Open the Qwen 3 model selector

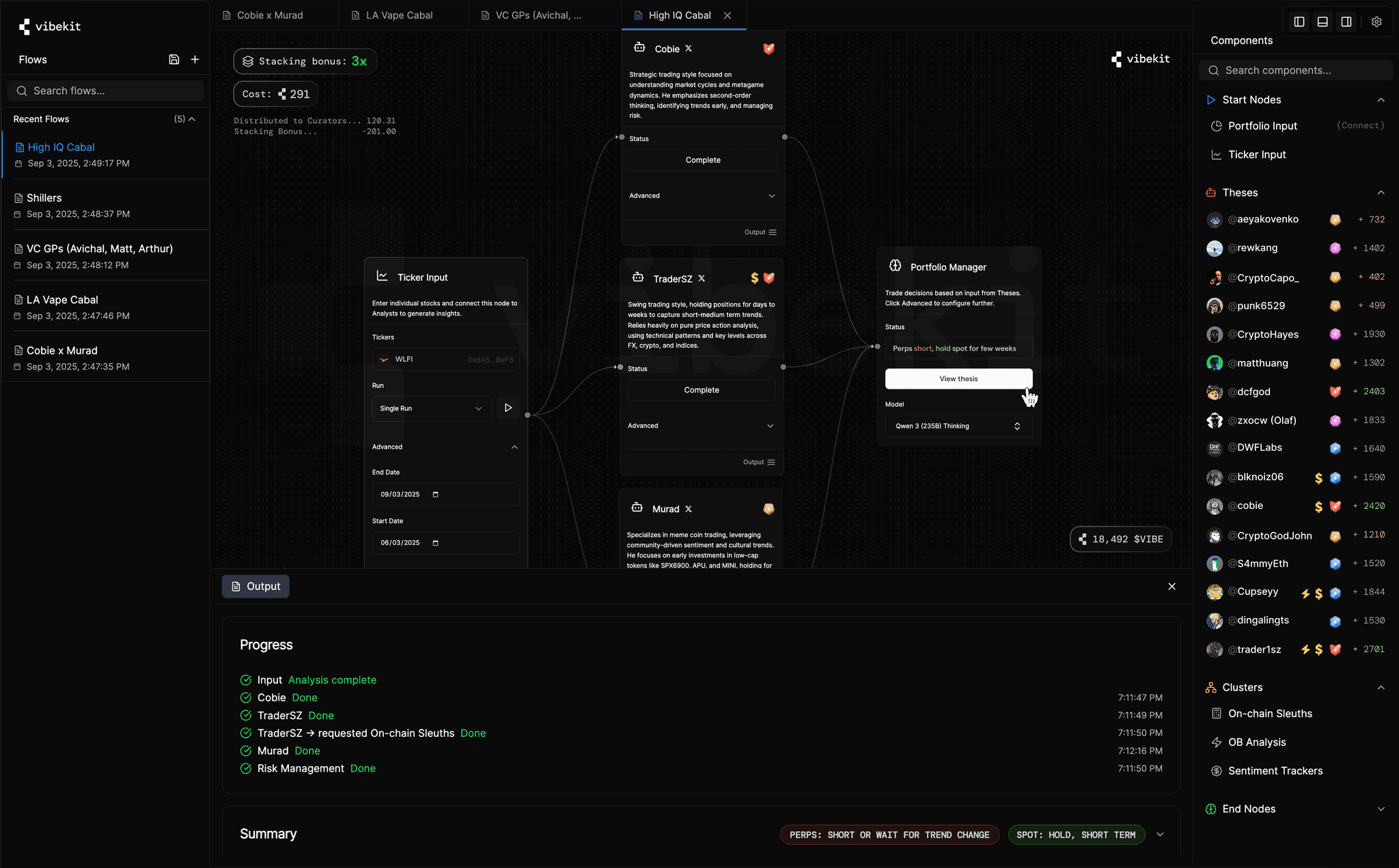958,426
